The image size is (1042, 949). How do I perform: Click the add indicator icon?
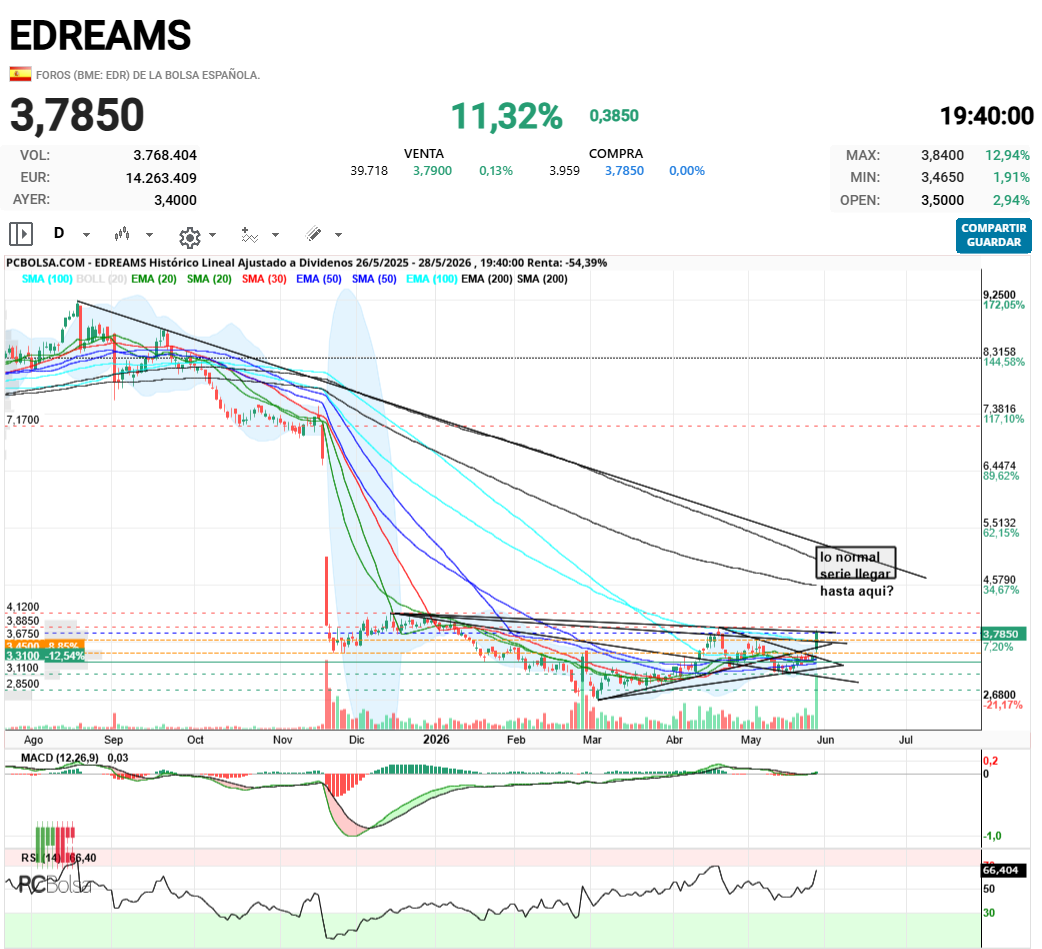click(x=249, y=234)
